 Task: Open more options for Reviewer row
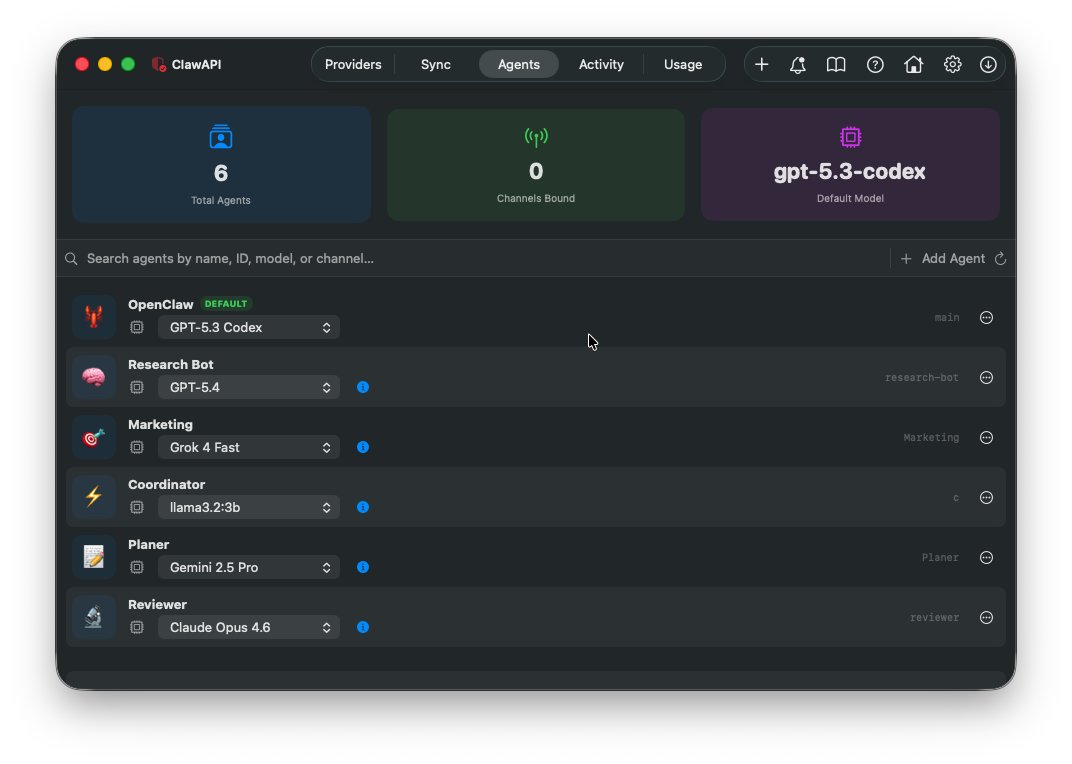pyautogui.click(x=986, y=618)
